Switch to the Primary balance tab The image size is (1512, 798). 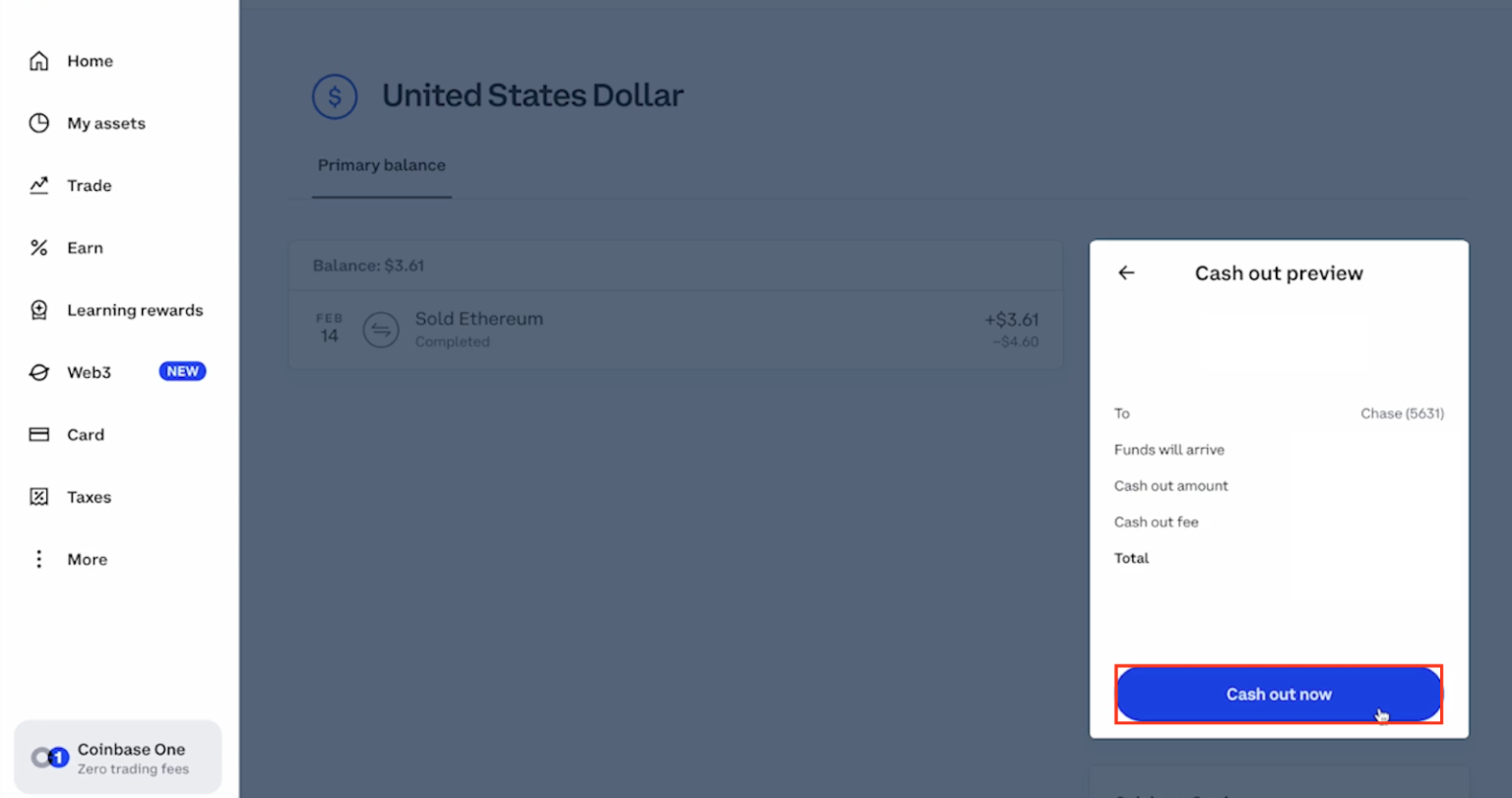pyautogui.click(x=381, y=165)
